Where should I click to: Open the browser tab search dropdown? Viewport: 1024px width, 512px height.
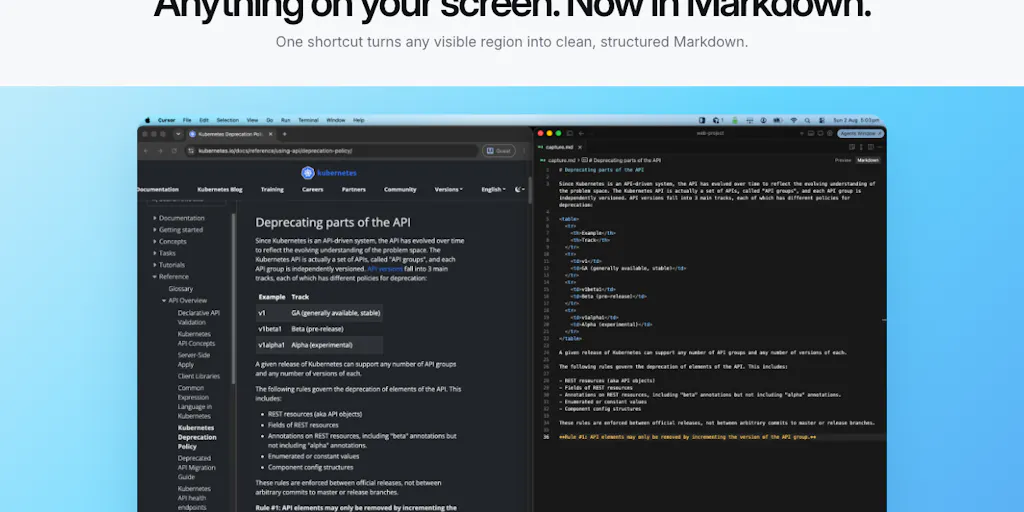point(178,134)
